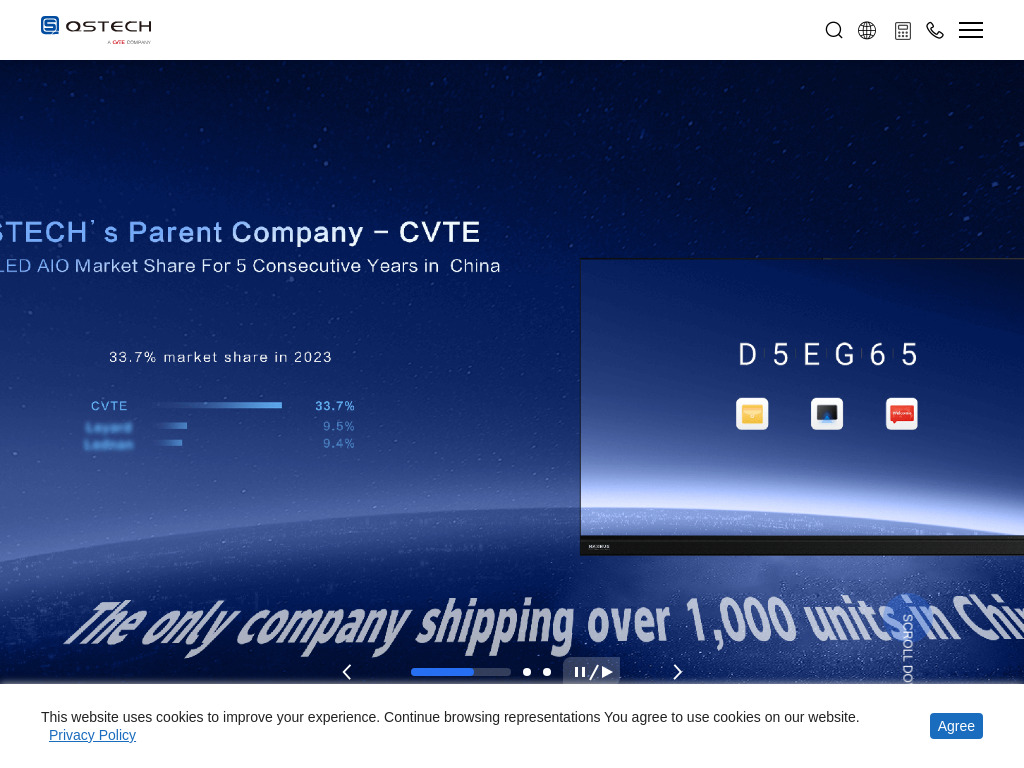Click the QSTECH logo

pos(96,29)
